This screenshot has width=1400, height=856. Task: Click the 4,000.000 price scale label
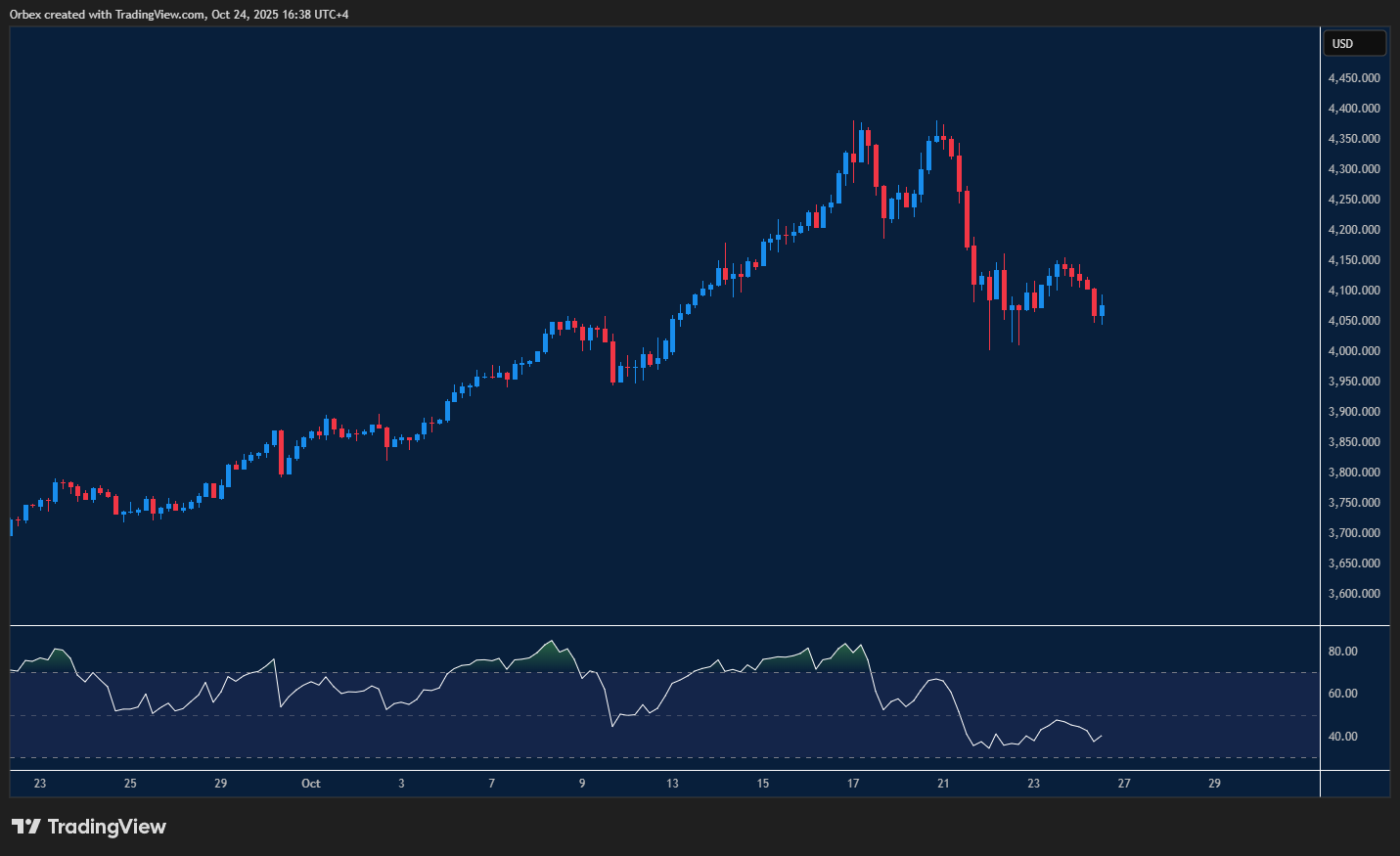click(1354, 351)
